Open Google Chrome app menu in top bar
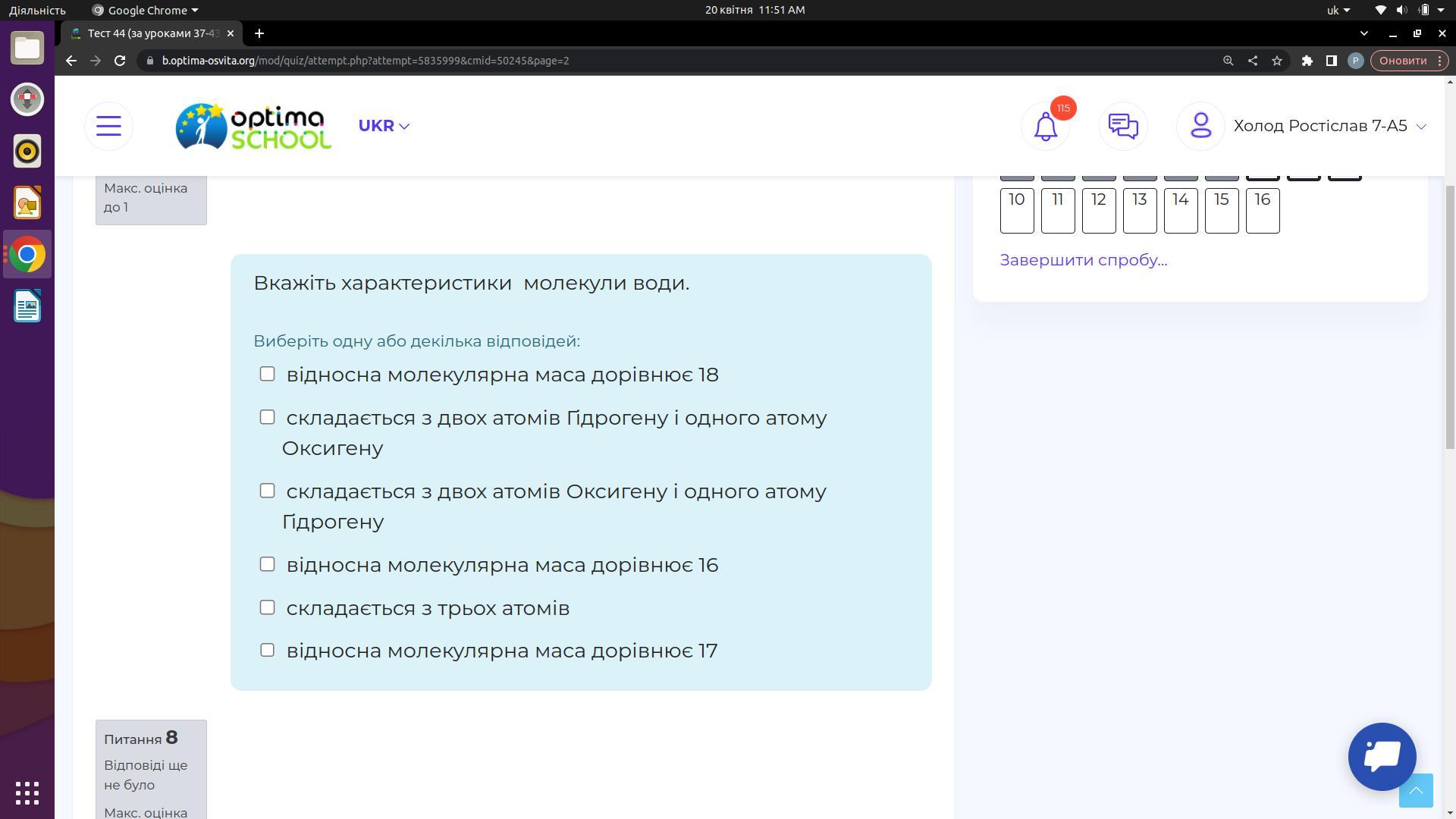This screenshot has width=1456, height=819. [x=146, y=10]
